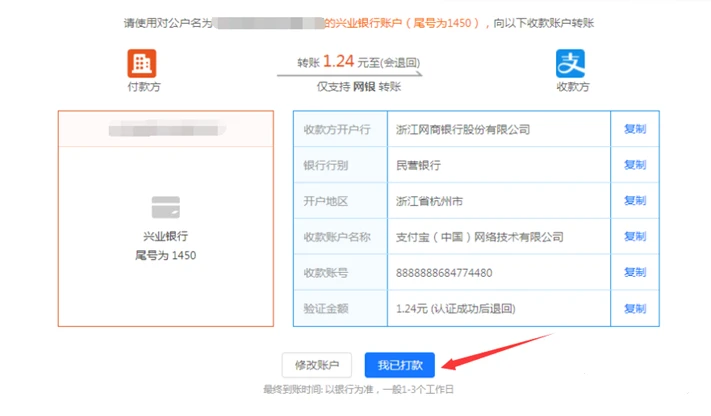
Task: Click the 验证金额 label cell
Action: (341, 308)
